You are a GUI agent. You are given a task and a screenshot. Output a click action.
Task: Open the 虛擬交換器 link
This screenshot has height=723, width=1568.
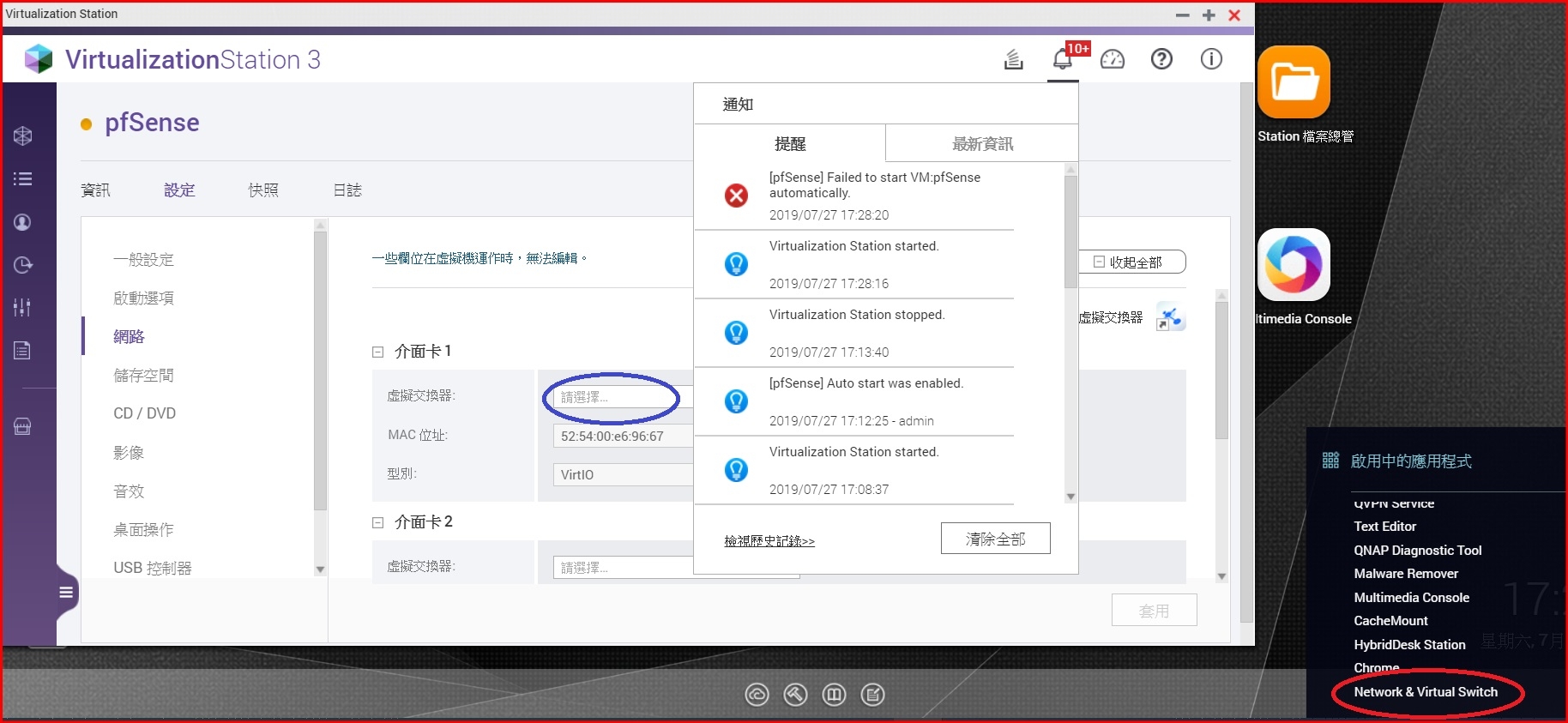click(1111, 317)
